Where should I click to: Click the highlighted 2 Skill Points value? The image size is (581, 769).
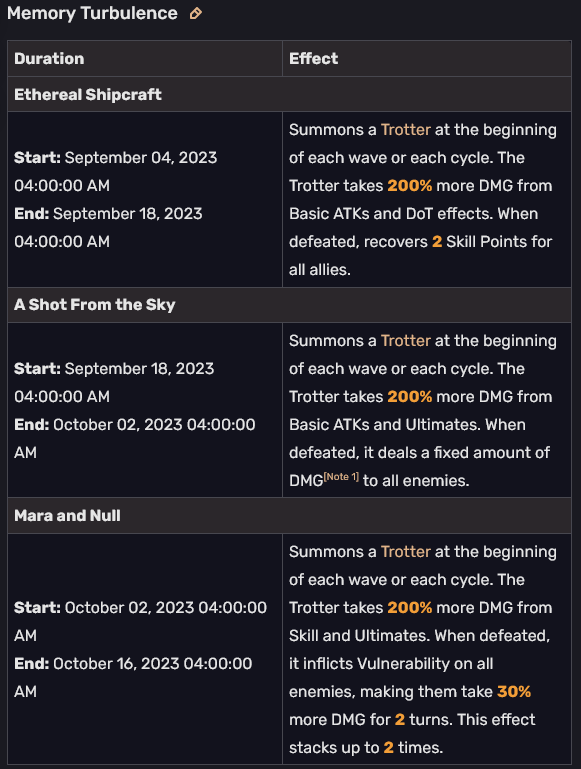(437, 242)
